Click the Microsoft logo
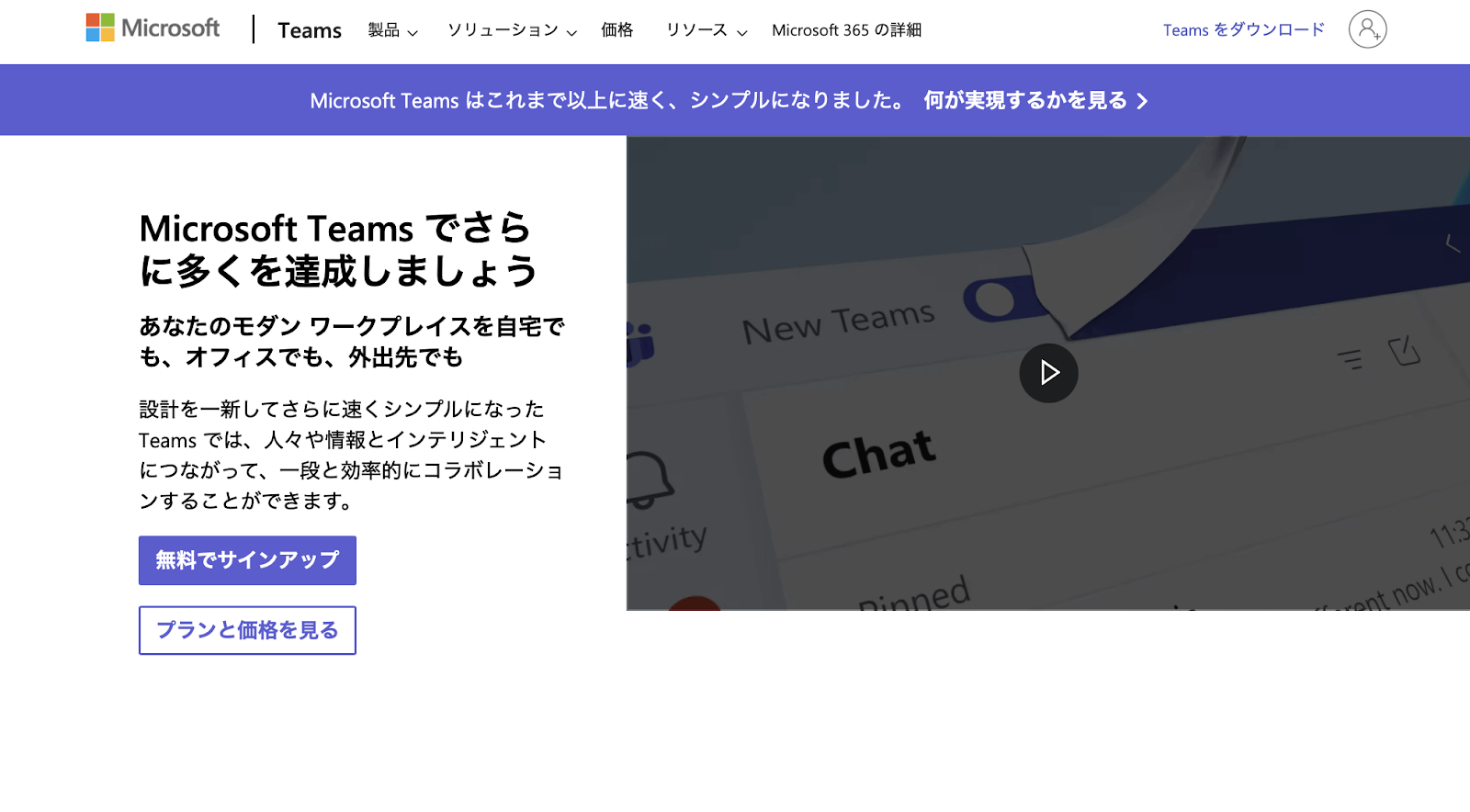This screenshot has height=812, width=1470. 153,28
